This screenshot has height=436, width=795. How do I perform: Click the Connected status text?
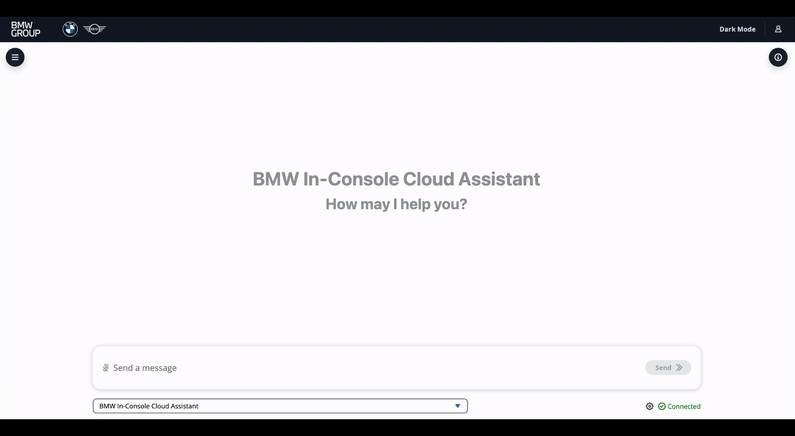tap(684, 406)
